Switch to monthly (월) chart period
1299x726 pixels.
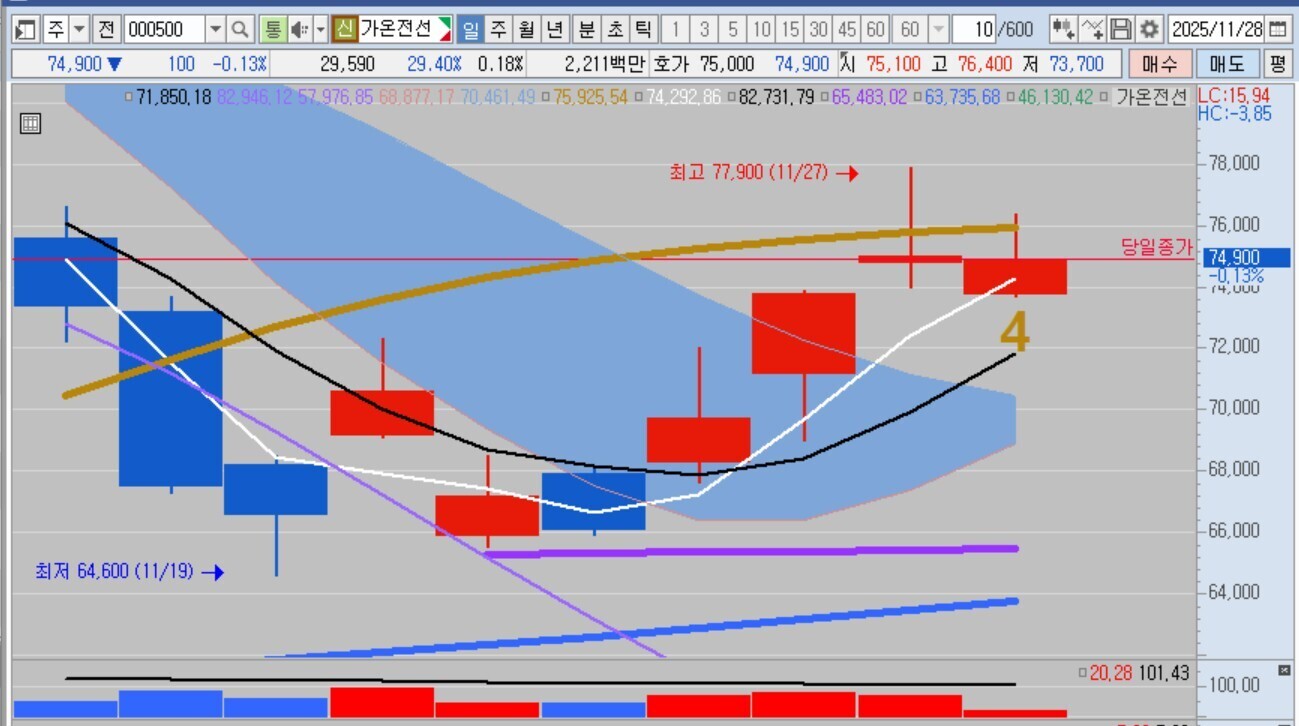click(526, 29)
